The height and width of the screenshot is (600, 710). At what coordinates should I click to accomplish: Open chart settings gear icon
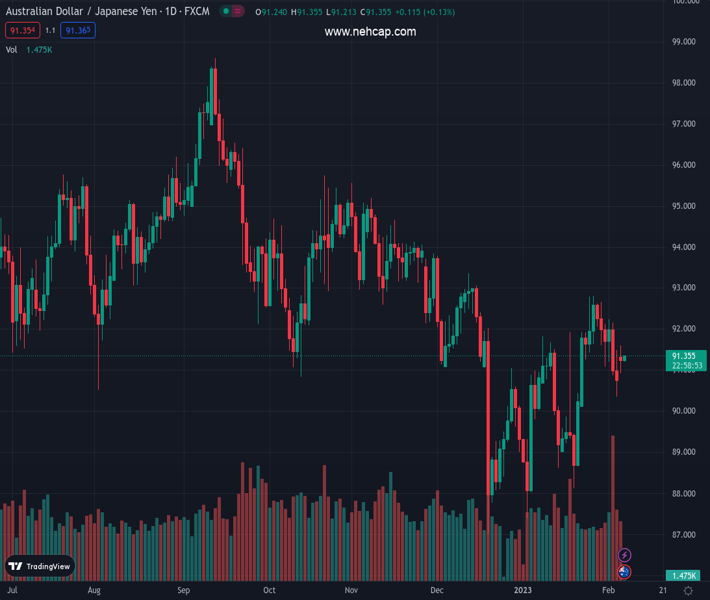click(x=688, y=591)
